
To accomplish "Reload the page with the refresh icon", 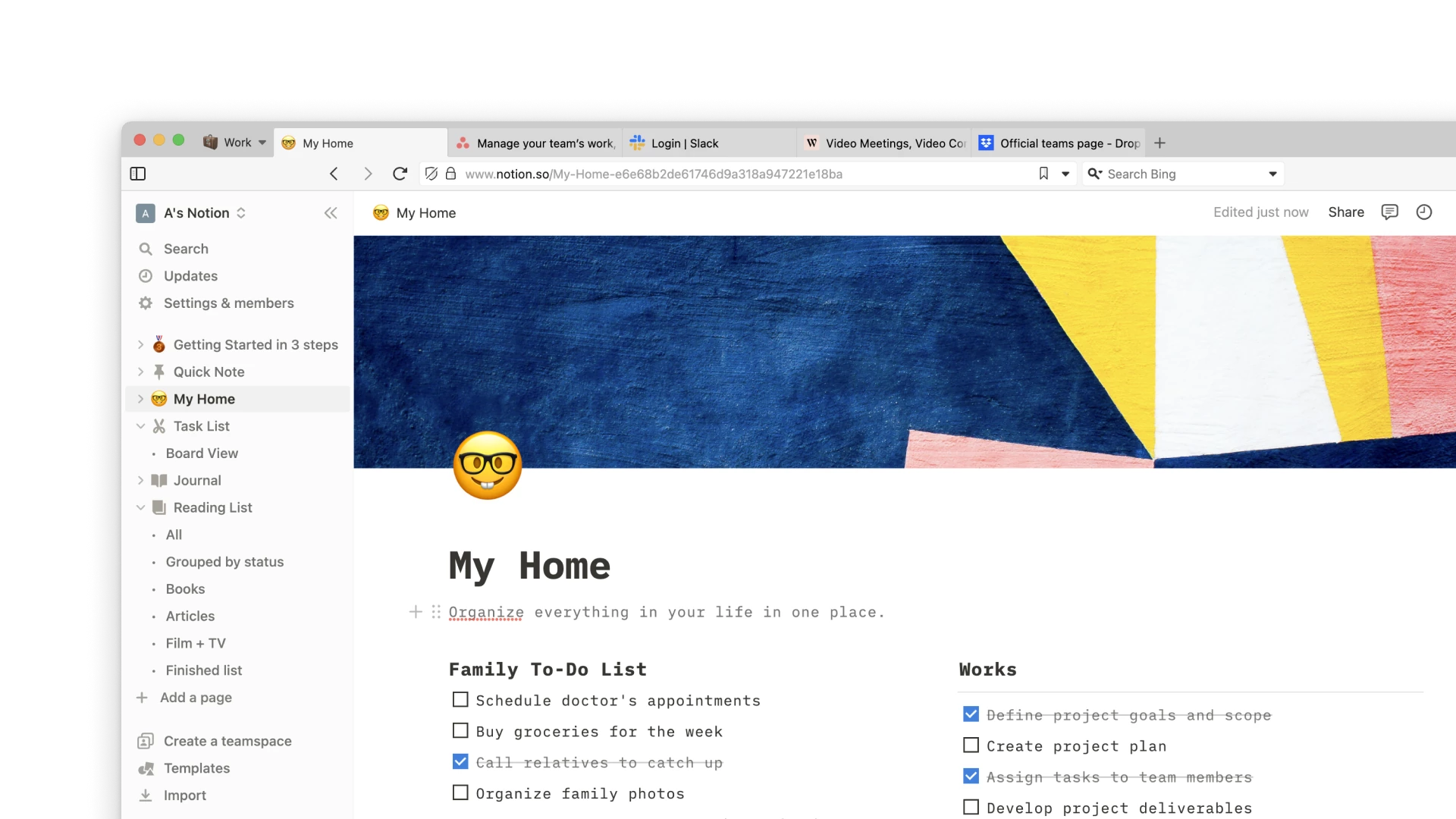I will [400, 174].
